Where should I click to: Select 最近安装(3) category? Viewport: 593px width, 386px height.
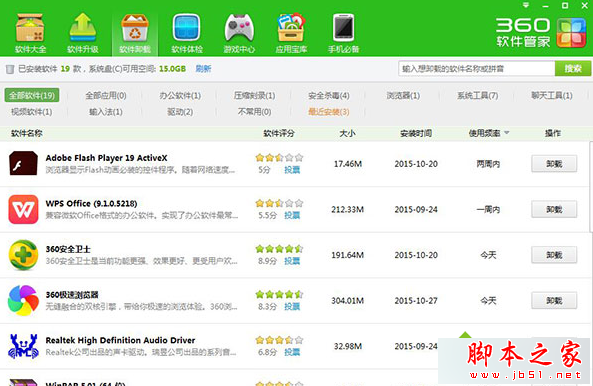point(329,112)
